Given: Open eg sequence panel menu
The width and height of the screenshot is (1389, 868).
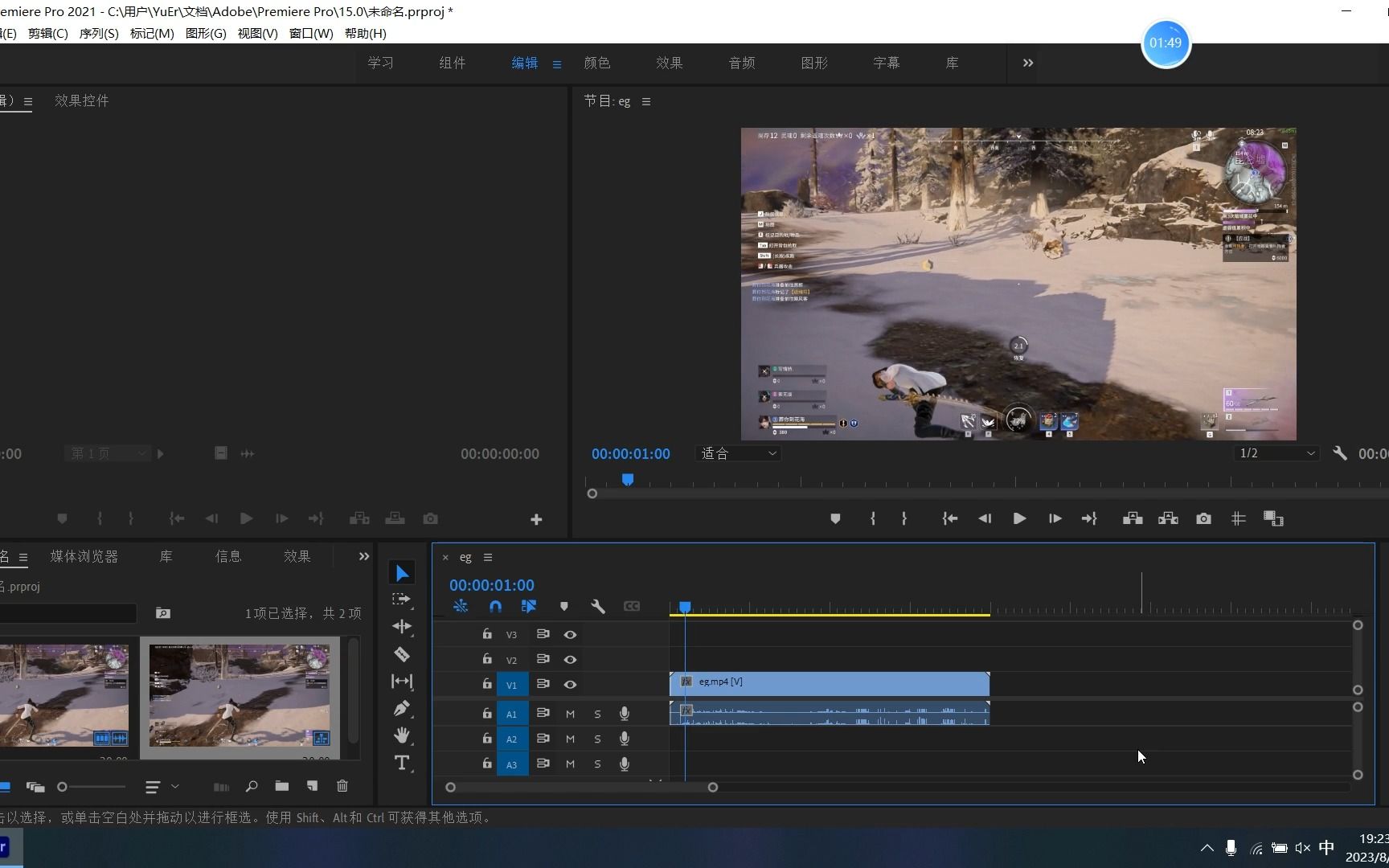Looking at the screenshot, I should 488,558.
